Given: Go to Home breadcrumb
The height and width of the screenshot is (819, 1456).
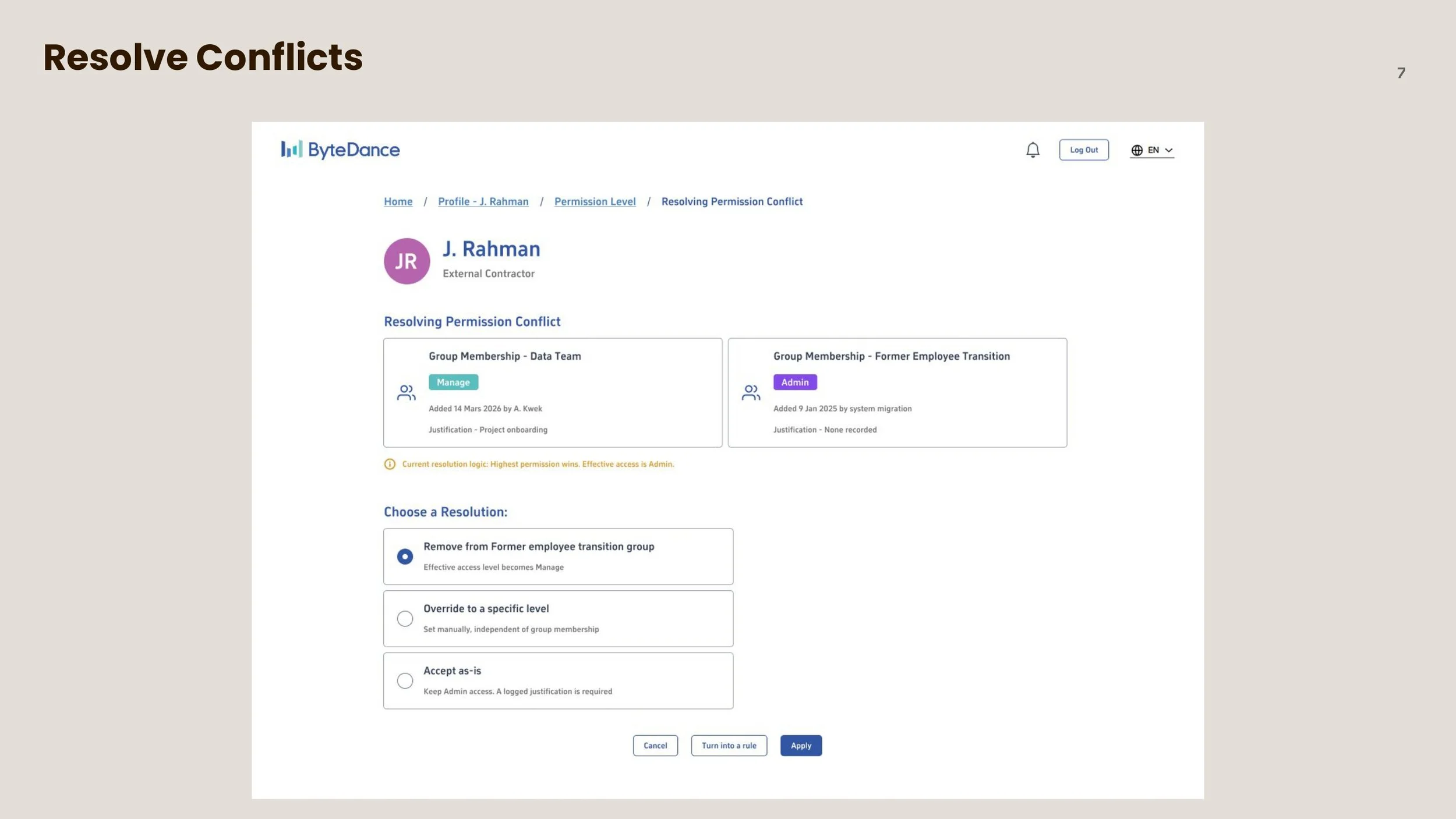Looking at the screenshot, I should (x=398, y=201).
